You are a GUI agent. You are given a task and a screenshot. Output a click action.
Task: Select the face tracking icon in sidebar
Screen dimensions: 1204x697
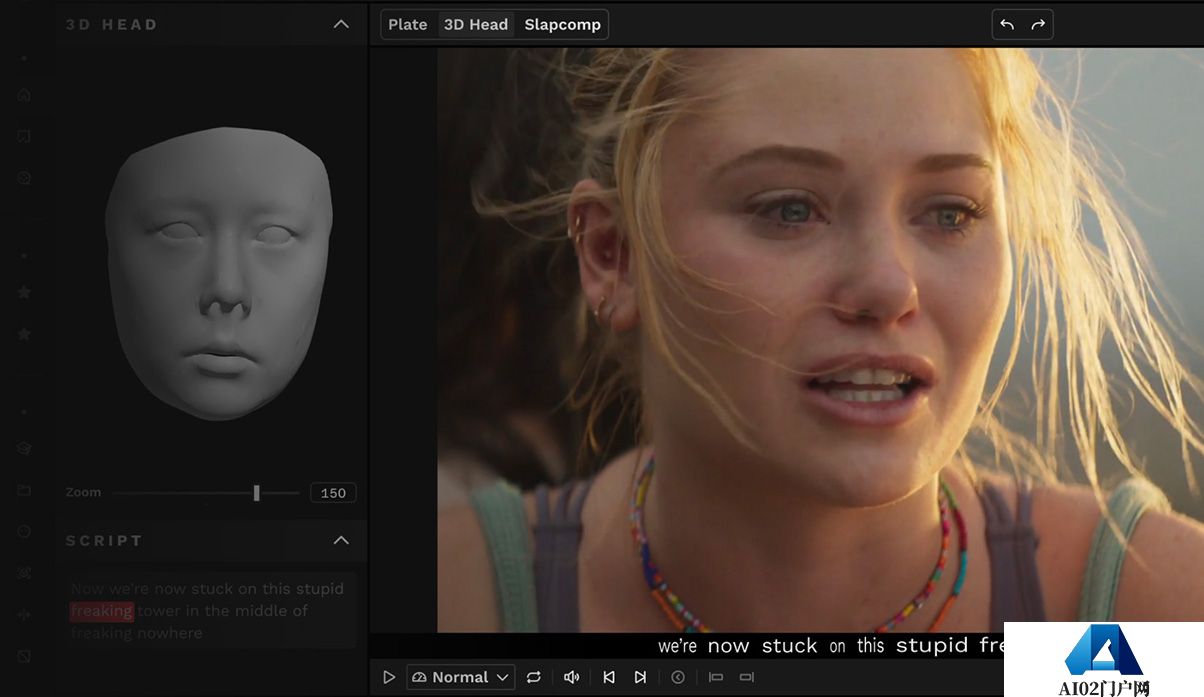(24, 573)
